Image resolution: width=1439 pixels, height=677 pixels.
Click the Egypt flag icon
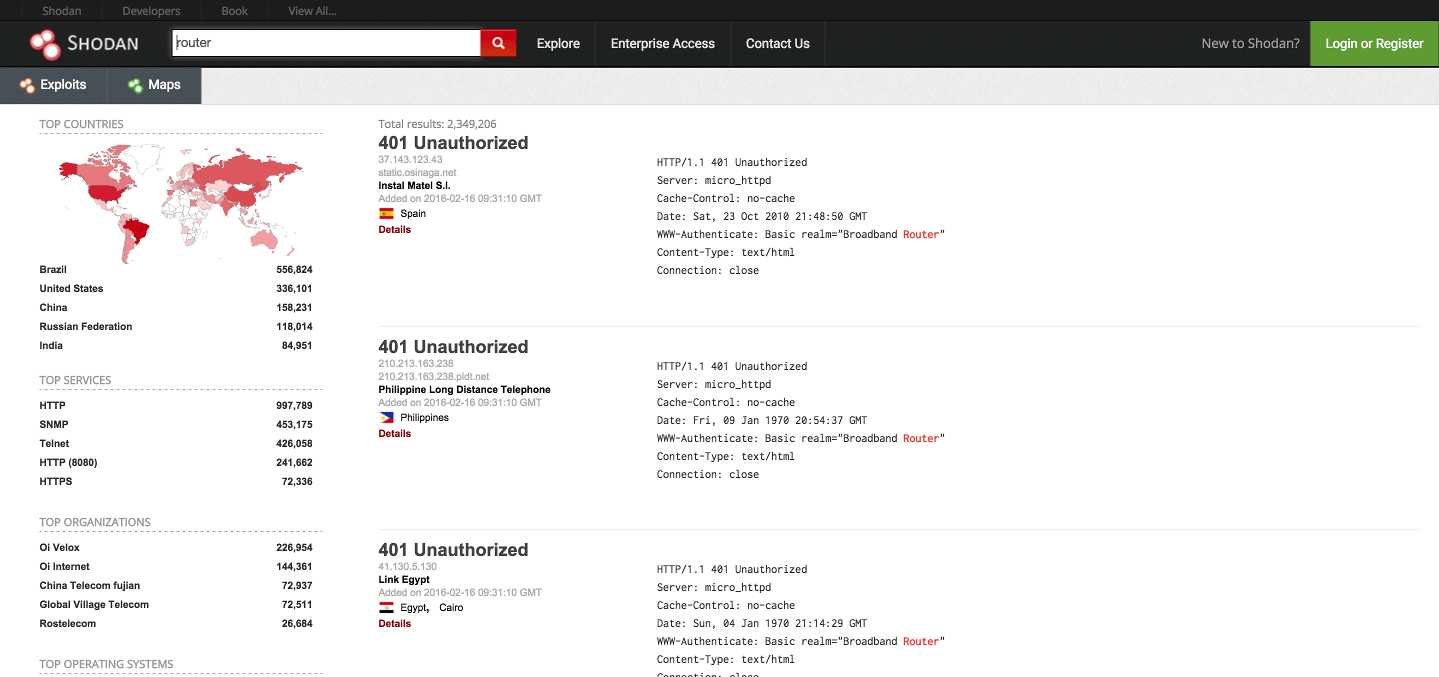coord(386,607)
